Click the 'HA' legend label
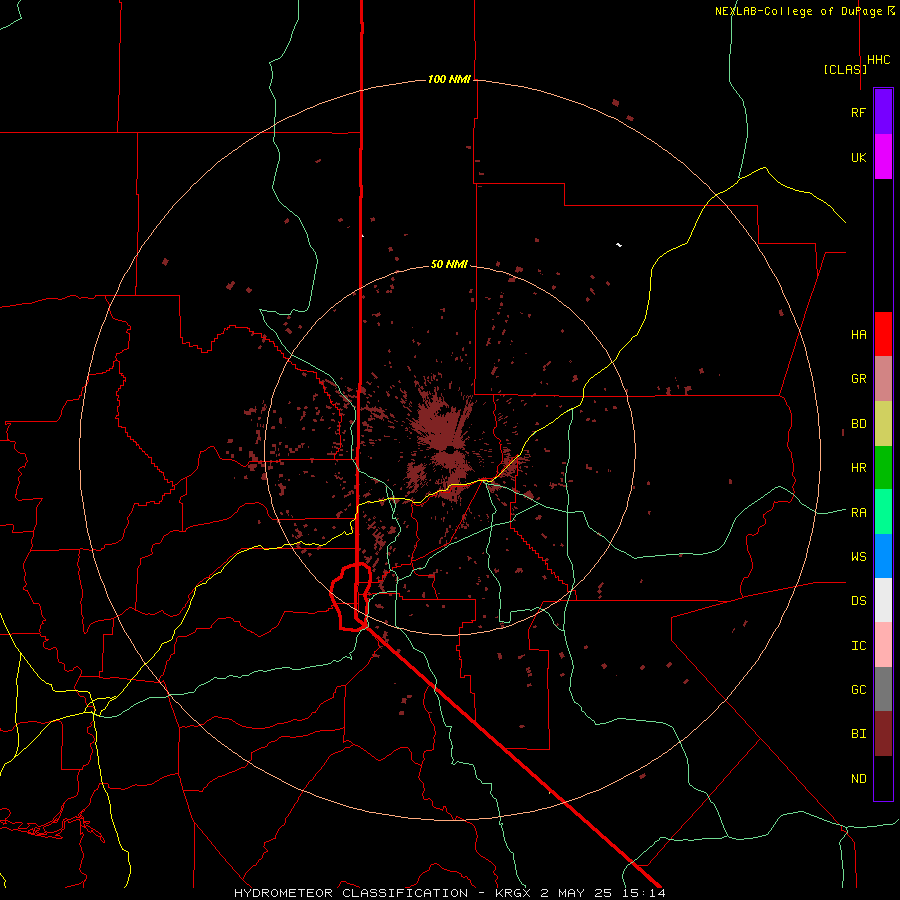 coord(858,335)
